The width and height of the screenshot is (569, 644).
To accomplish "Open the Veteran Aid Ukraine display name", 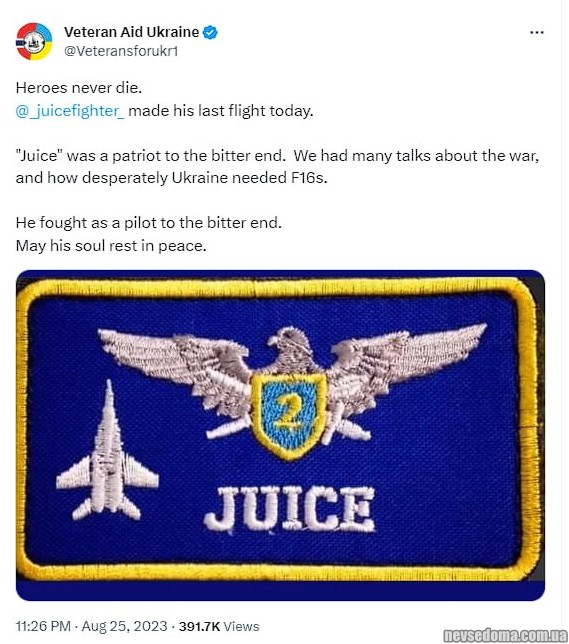I will click(131, 32).
